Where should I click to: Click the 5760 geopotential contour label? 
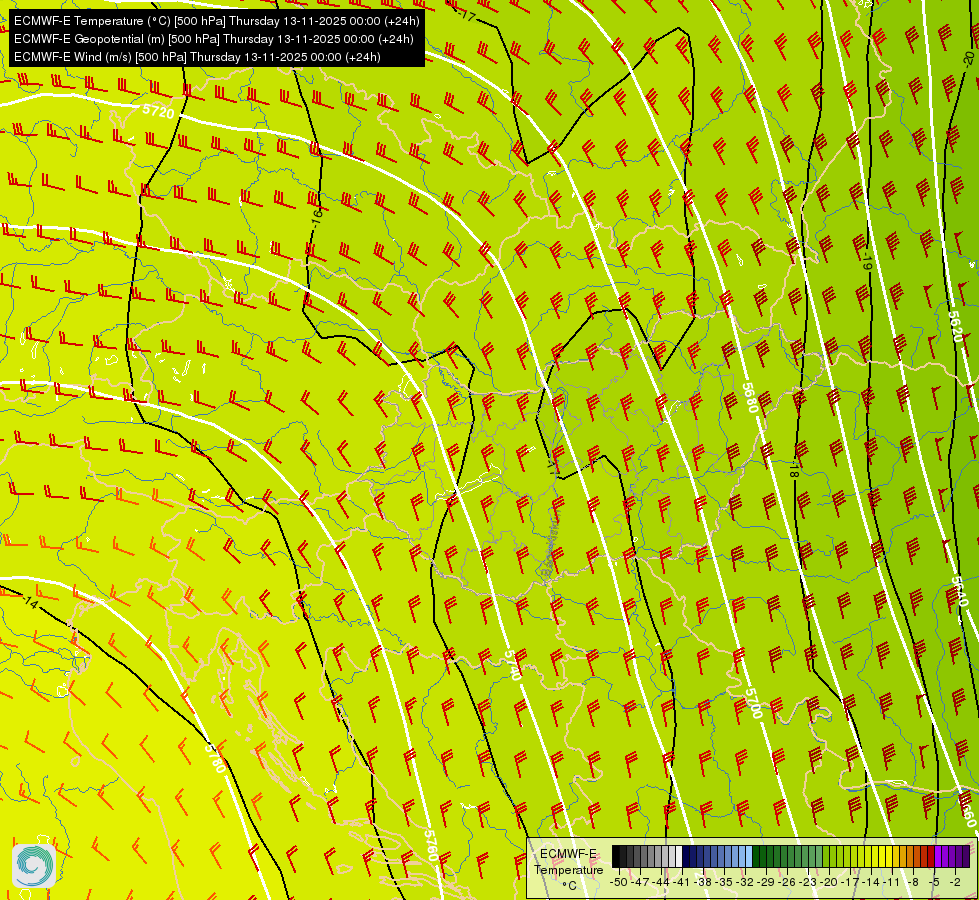[431, 845]
